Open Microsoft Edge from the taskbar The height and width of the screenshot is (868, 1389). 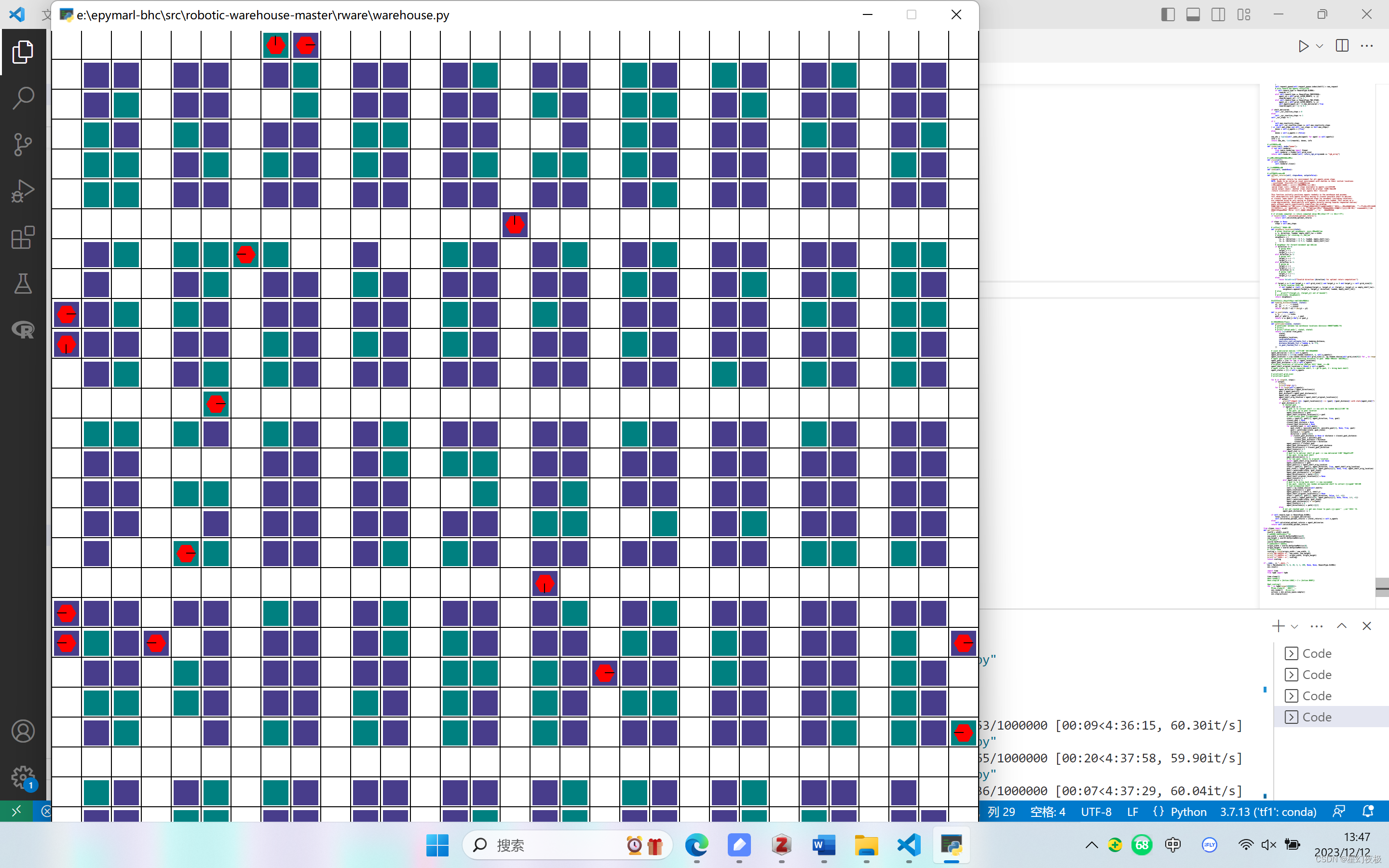696,845
